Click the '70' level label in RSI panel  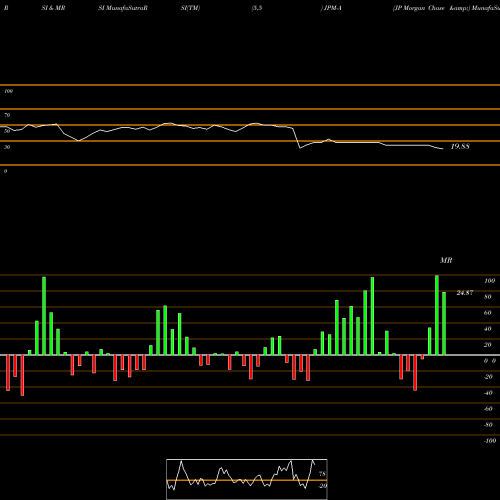pos(7,115)
